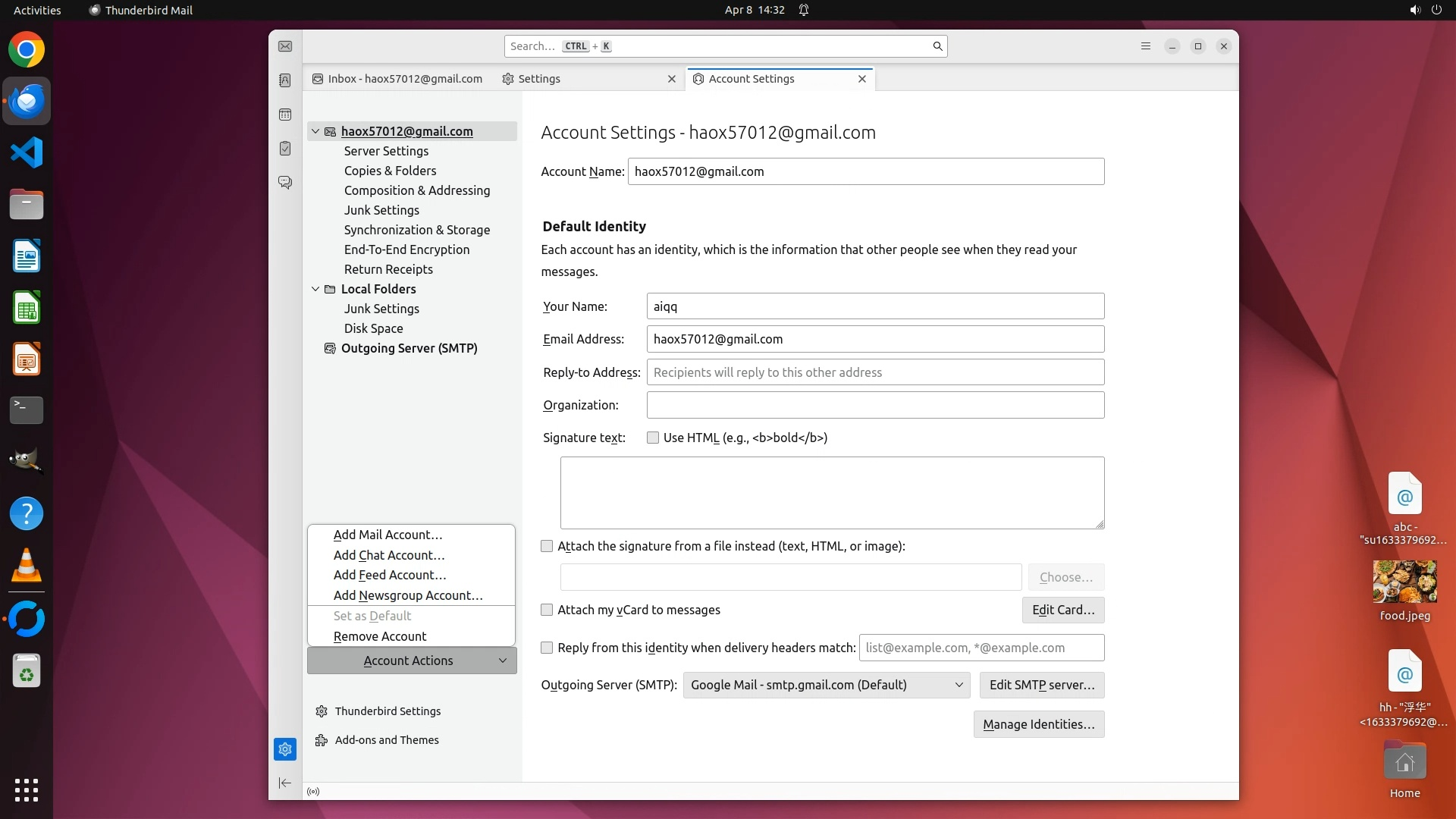Collapse the haox57012@gmail.com account tree
The image size is (1456, 819).
(315, 131)
